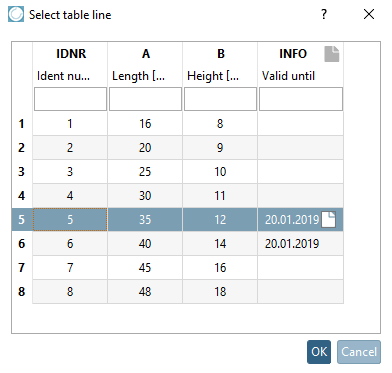The width and height of the screenshot is (392, 373).
Task: Open the document icon in row 5
Action: pos(328,219)
